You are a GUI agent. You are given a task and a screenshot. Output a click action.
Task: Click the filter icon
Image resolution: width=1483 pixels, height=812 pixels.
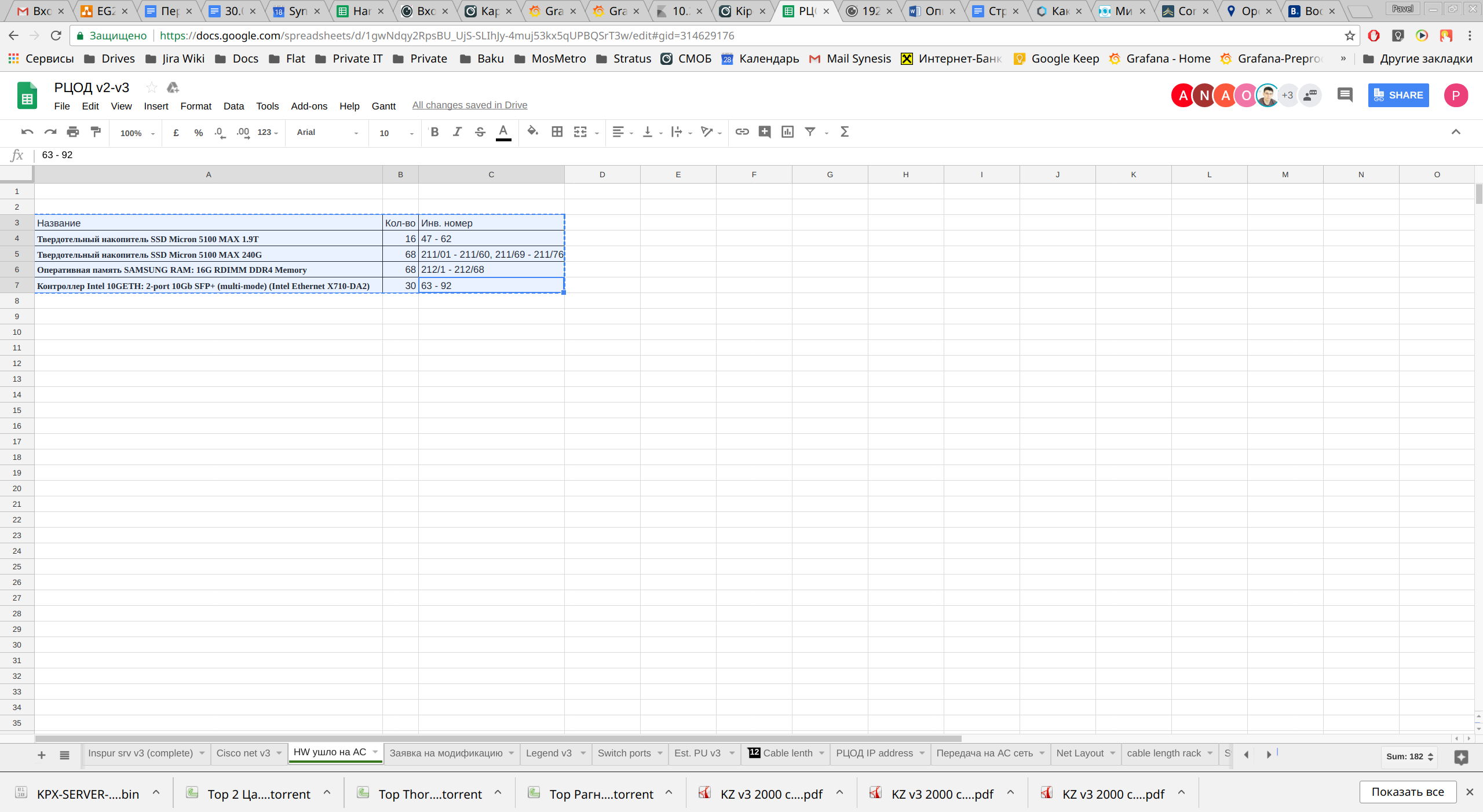point(810,132)
